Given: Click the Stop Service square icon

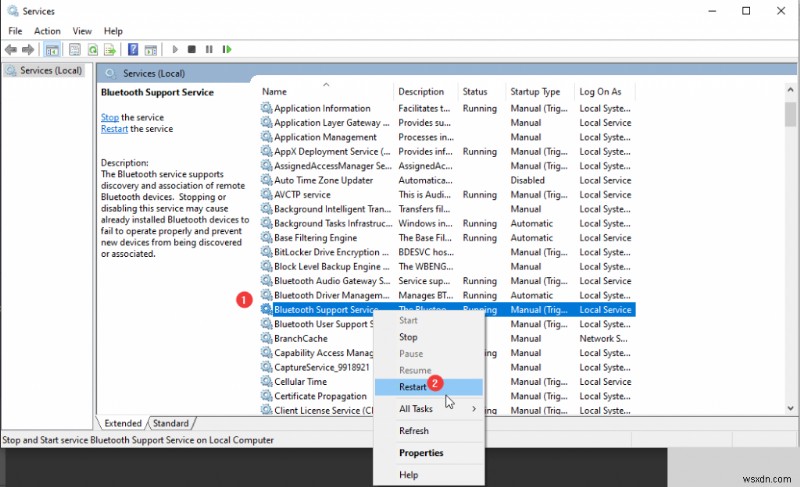Looking at the screenshot, I should click(x=192, y=49).
